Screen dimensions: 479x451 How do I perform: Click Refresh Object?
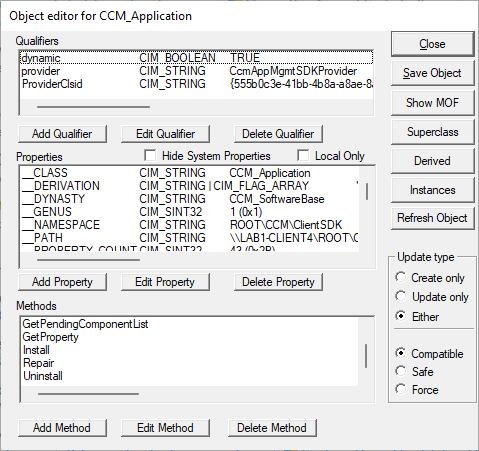point(432,218)
